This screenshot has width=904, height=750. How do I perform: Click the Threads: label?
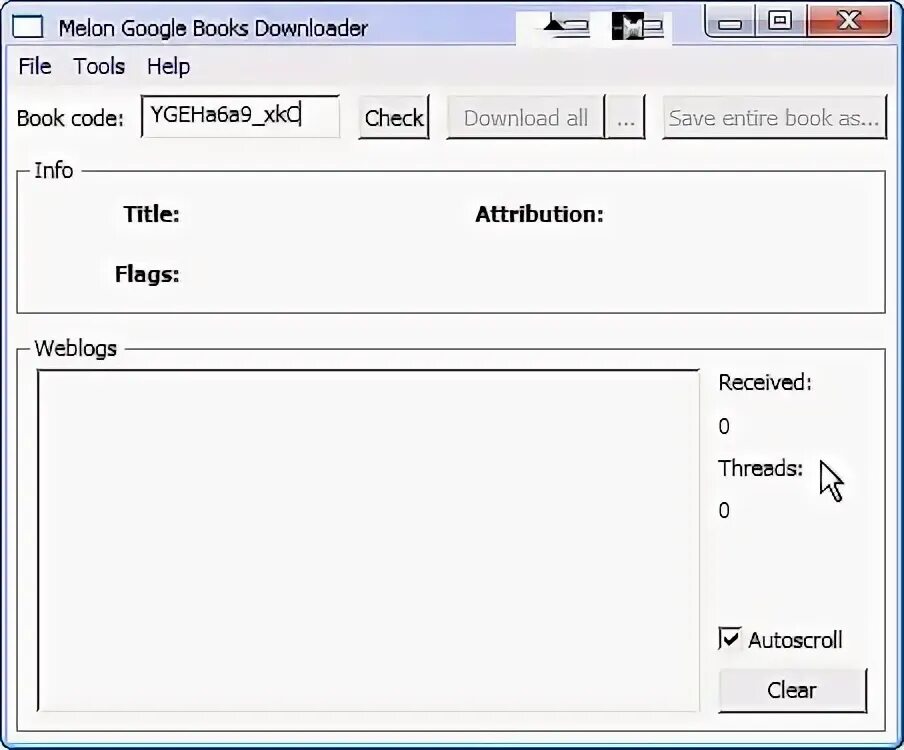(x=760, y=468)
